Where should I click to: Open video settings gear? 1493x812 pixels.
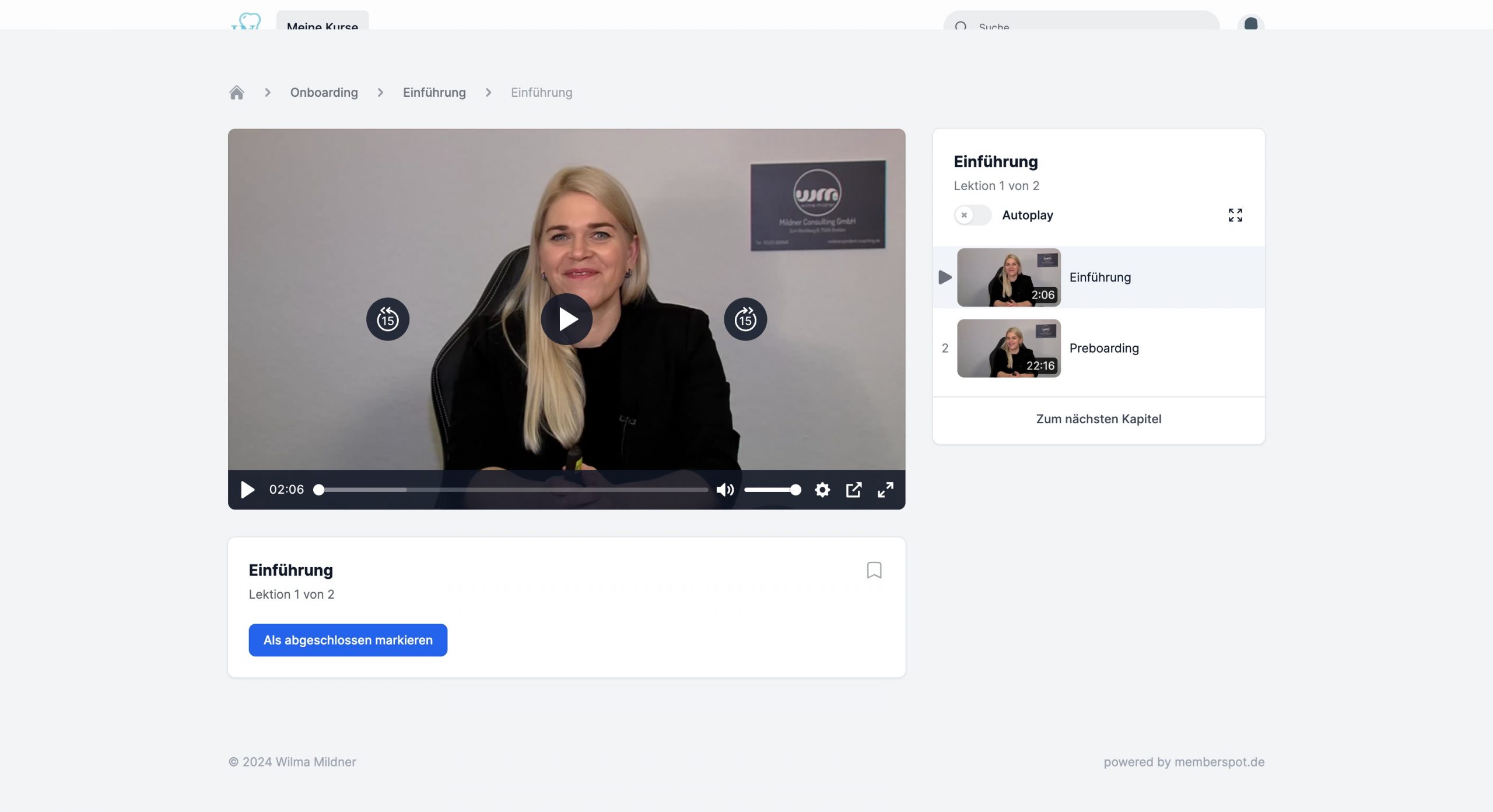822,490
